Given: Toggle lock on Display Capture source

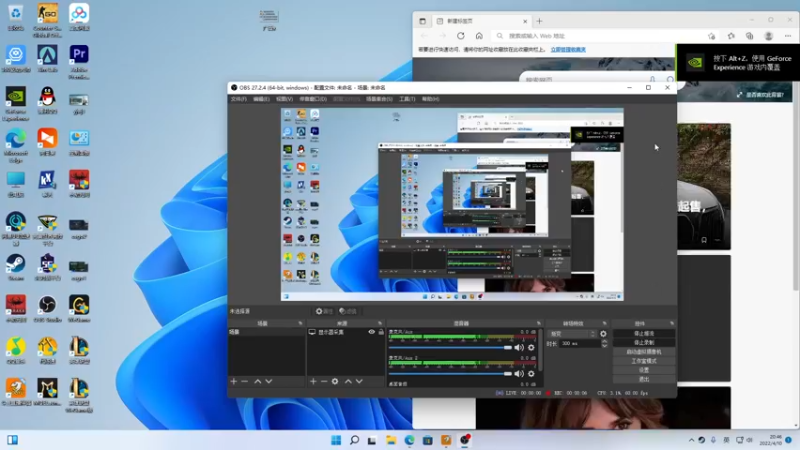Looking at the screenshot, I should (381, 332).
